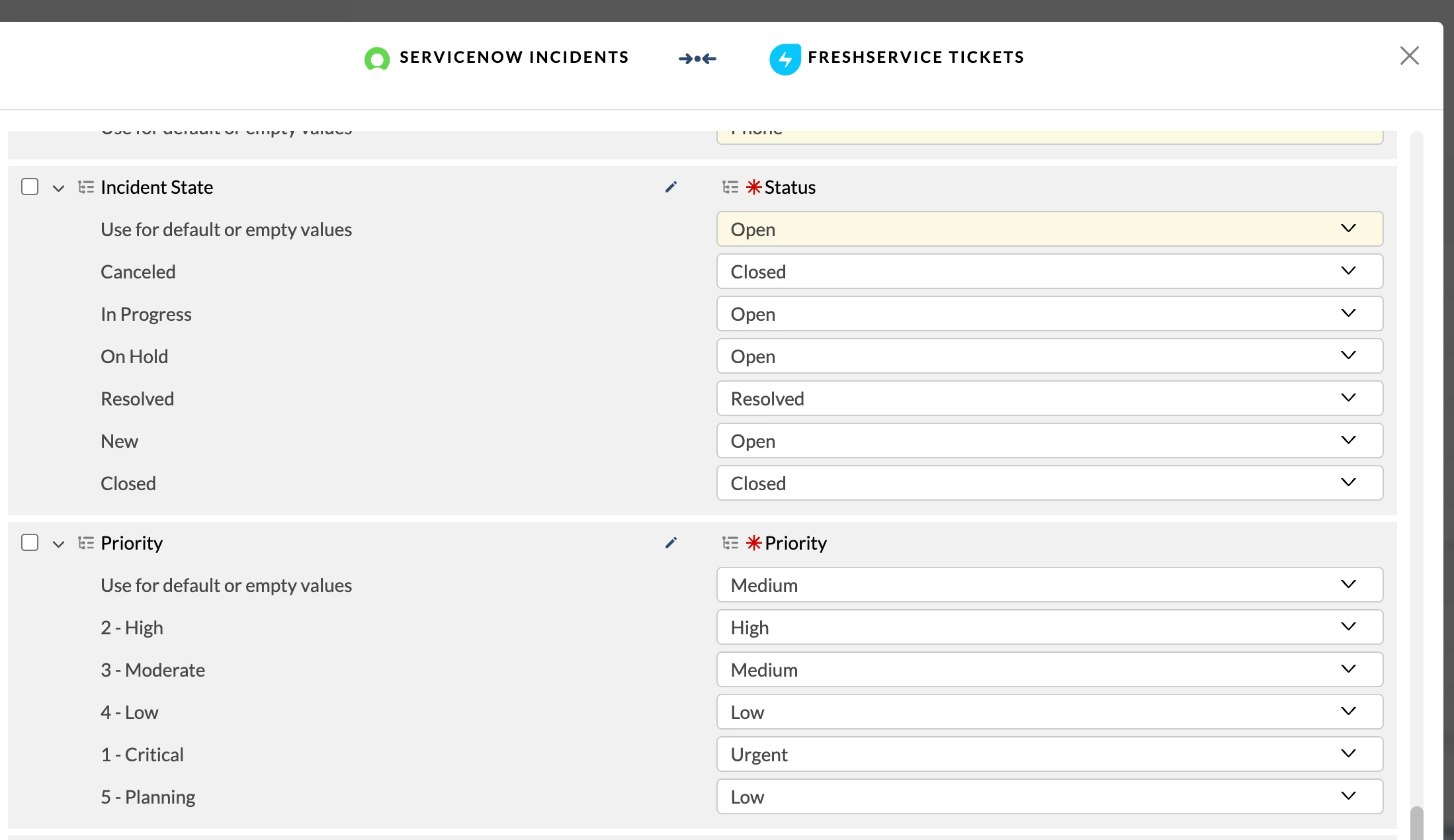Screen dimensions: 1454x840
Task: Open dropdown for New state
Action: point(1050,441)
